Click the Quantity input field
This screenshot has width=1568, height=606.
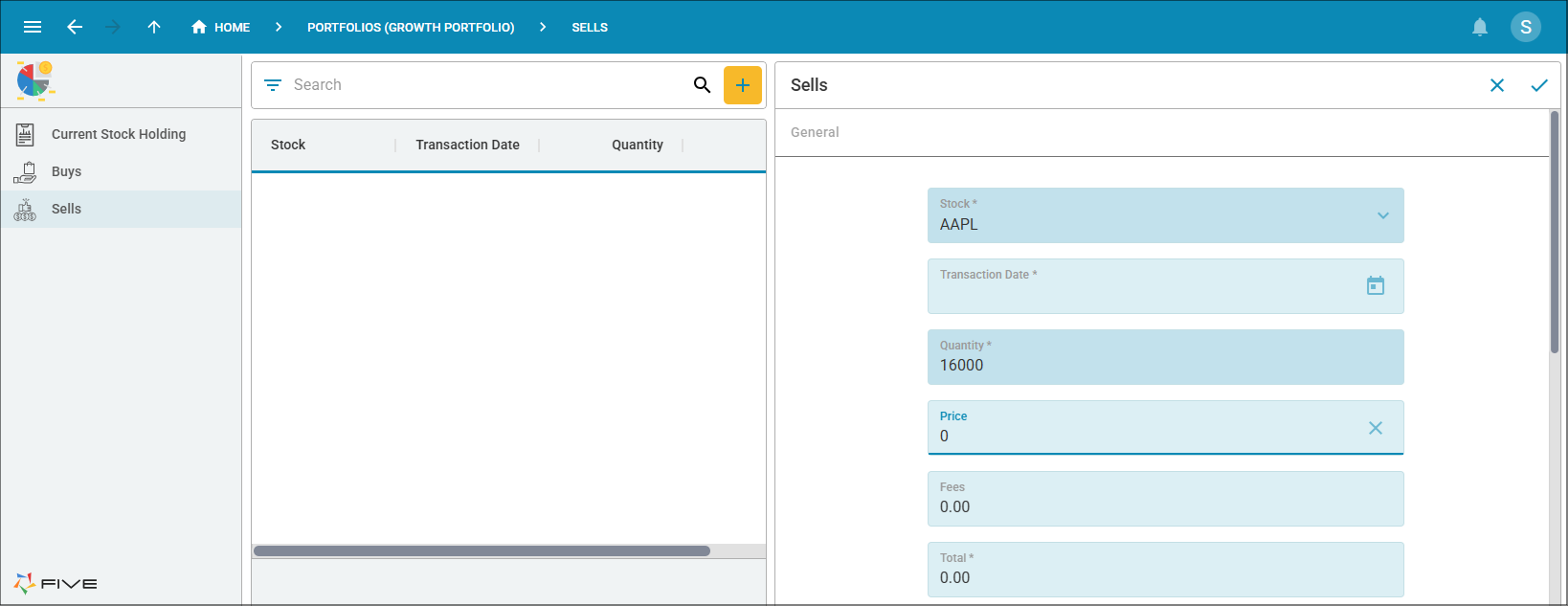[x=1164, y=365]
